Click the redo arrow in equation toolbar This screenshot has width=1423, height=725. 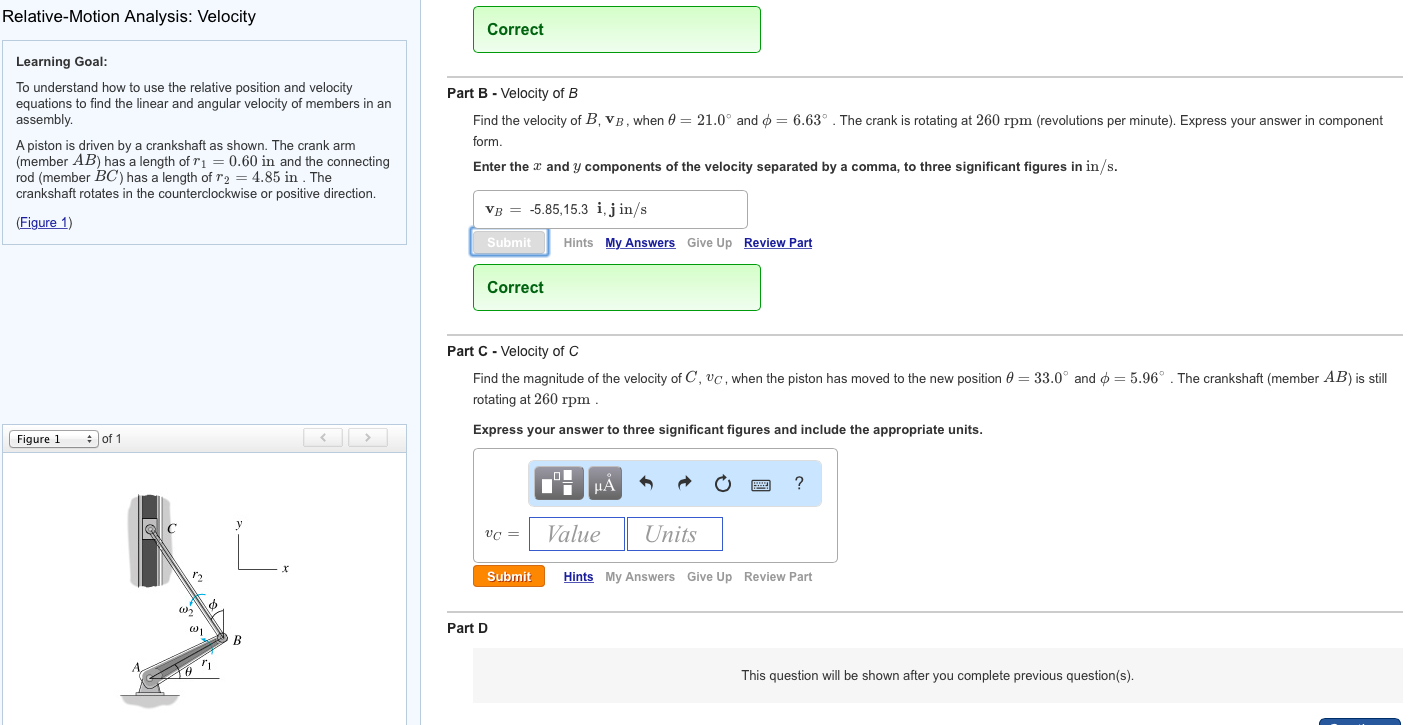coord(684,483)
